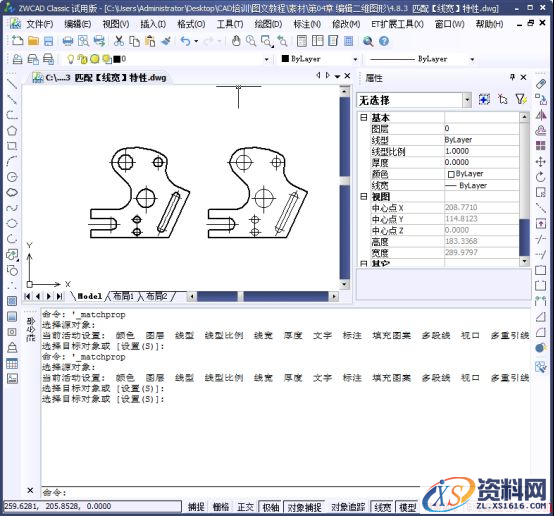Click the Zoom Window icon
Image resolution: width=554 pixels, height=516 pixels.
point(267,41)
